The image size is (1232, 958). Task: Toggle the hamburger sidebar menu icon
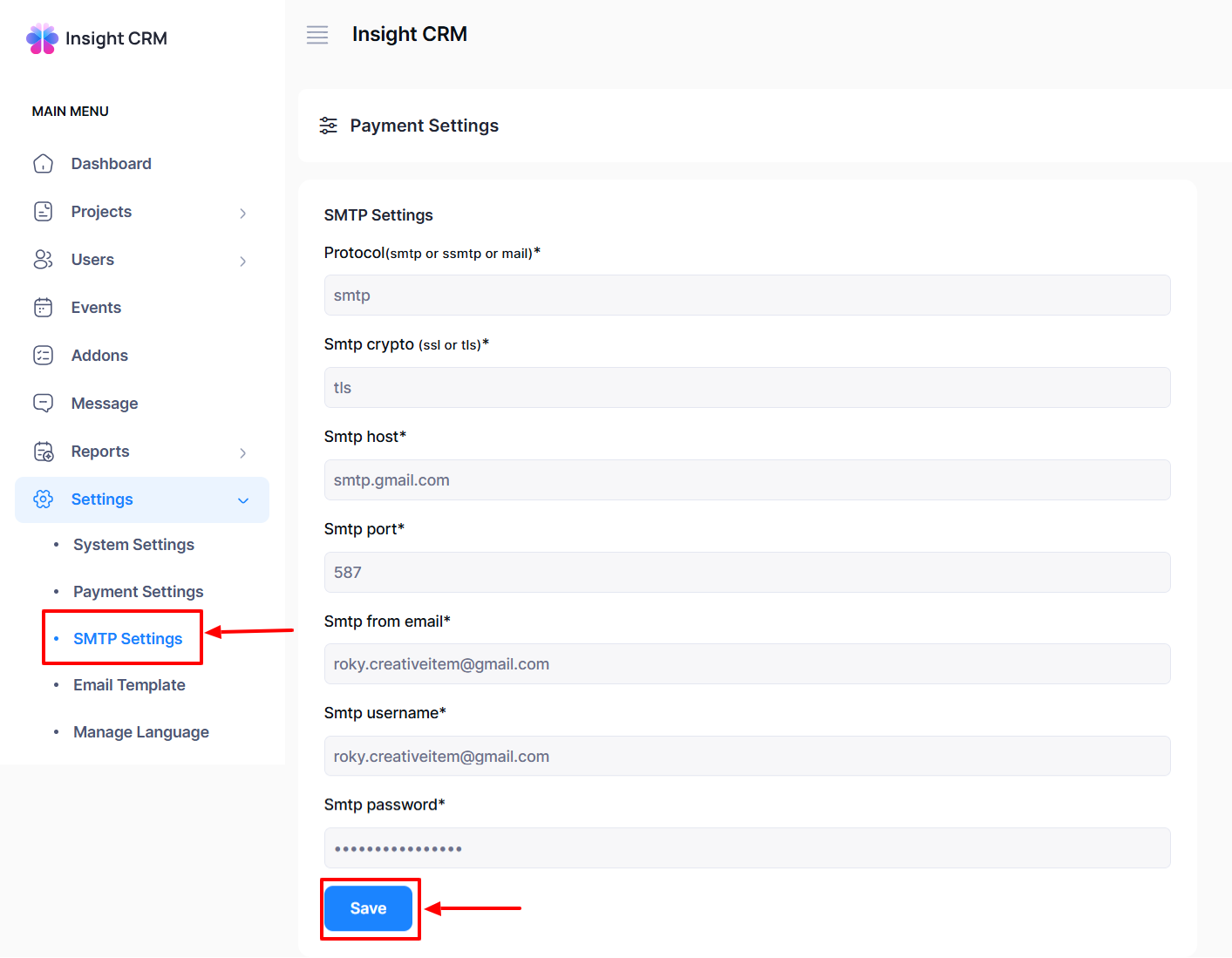(x=317, y=35)
